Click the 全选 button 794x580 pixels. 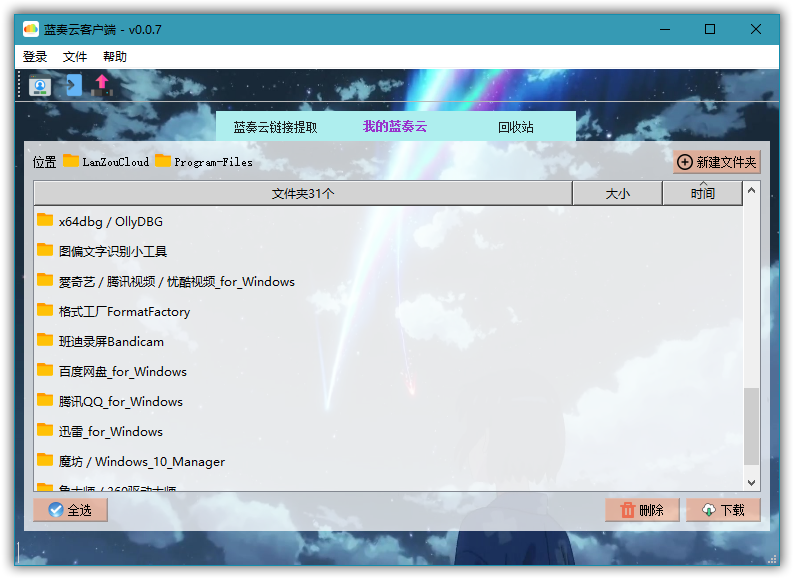70,510
